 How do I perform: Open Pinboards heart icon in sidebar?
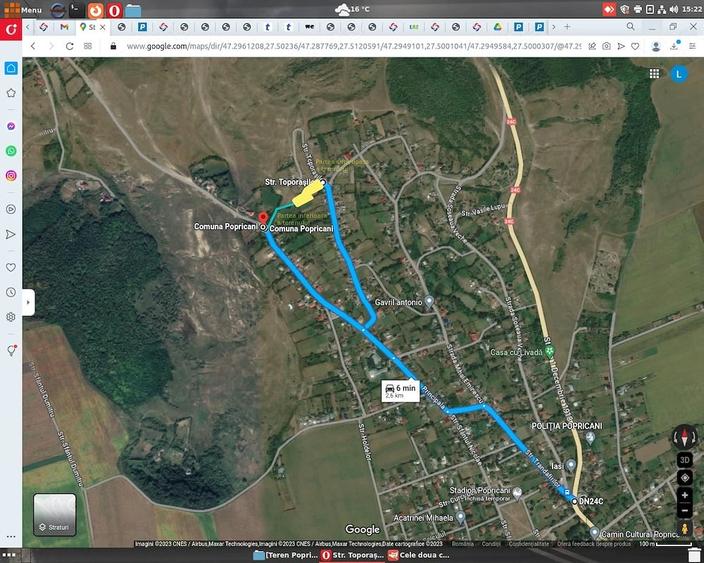(x=11, y=268)
